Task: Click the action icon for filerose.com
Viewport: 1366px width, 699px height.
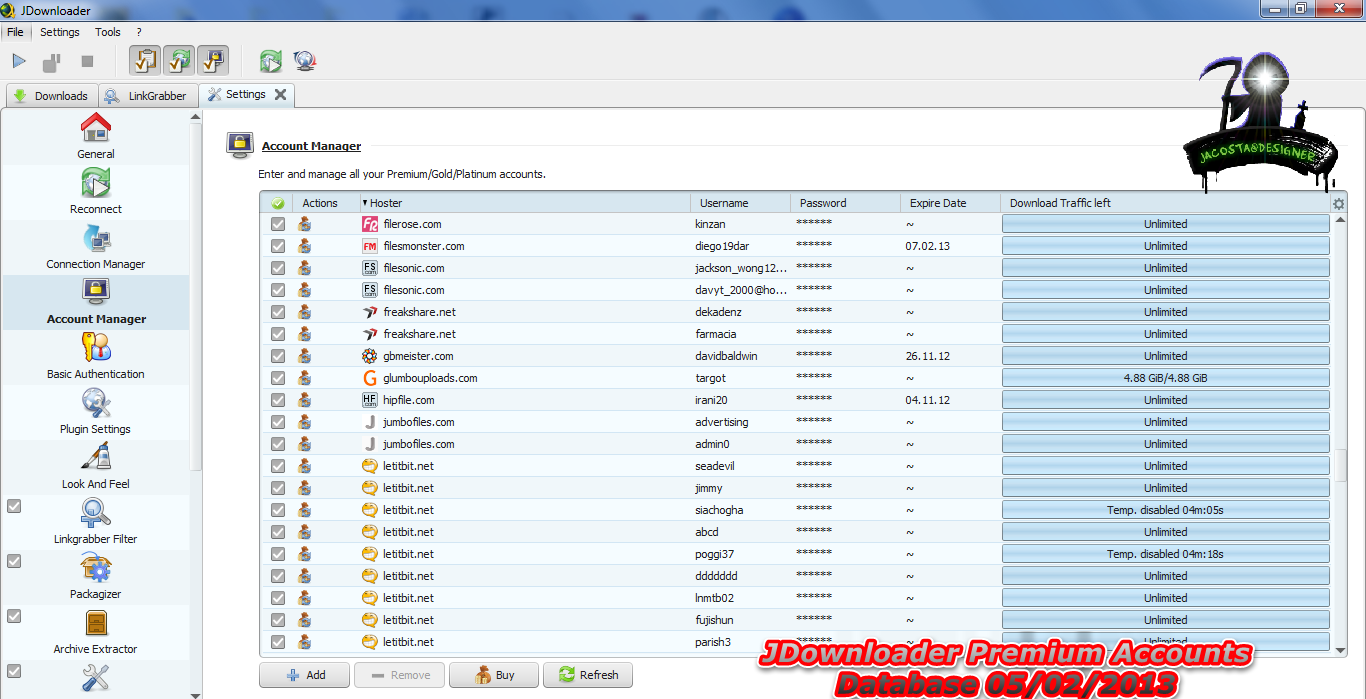Action: point(304,224)
